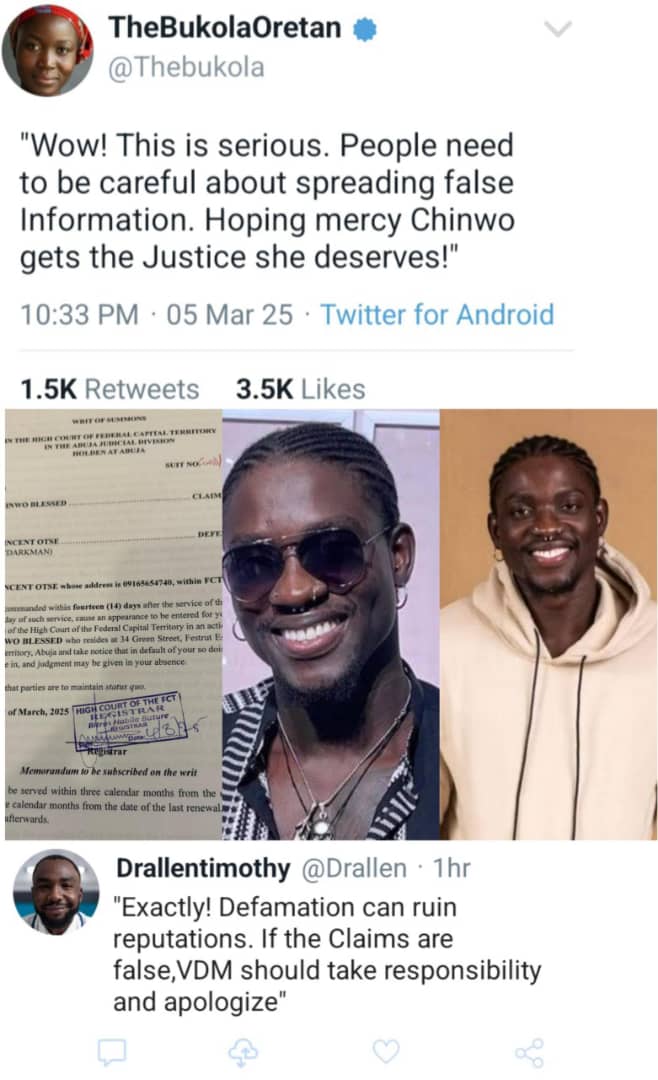Open the photo of man wearing sunglasses

pos(331,624)
